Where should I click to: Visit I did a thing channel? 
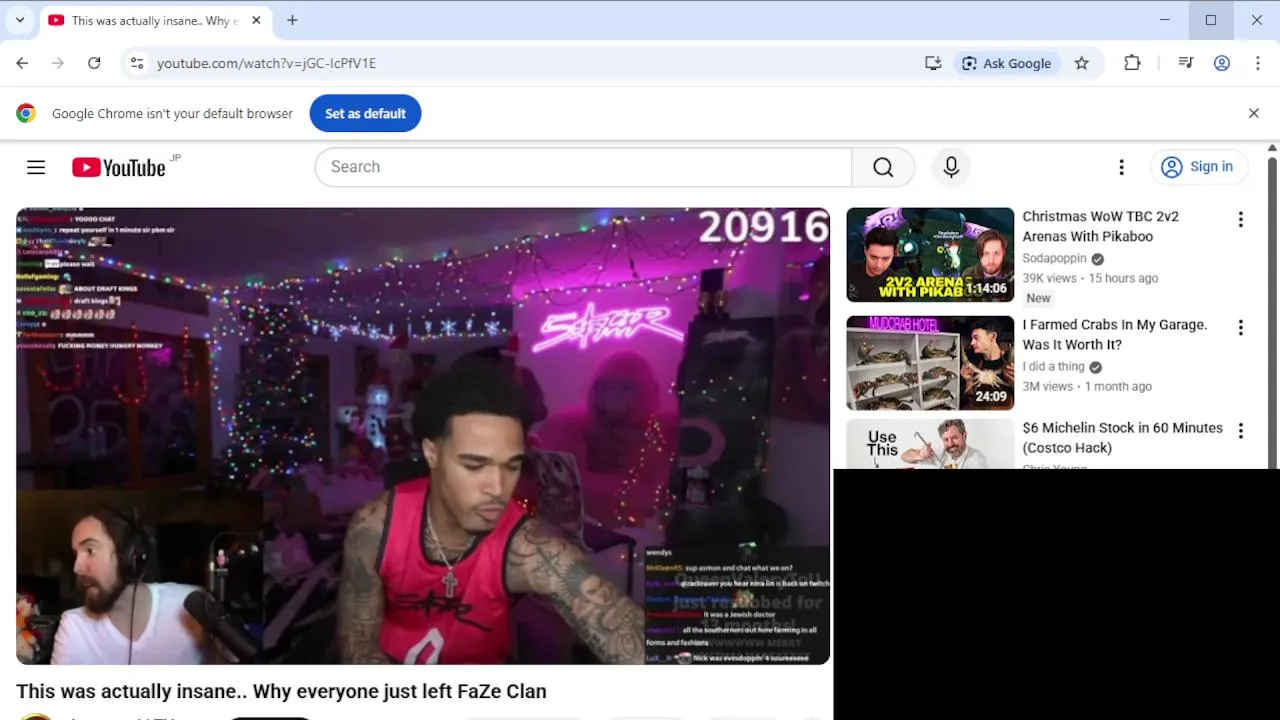[1053, 366]
